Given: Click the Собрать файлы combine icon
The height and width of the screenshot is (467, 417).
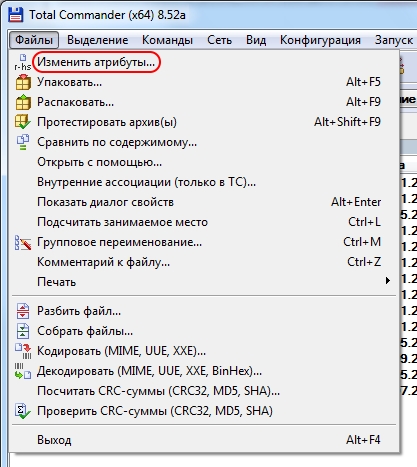Looking at the screenshot, I should (x=23, y=331).
